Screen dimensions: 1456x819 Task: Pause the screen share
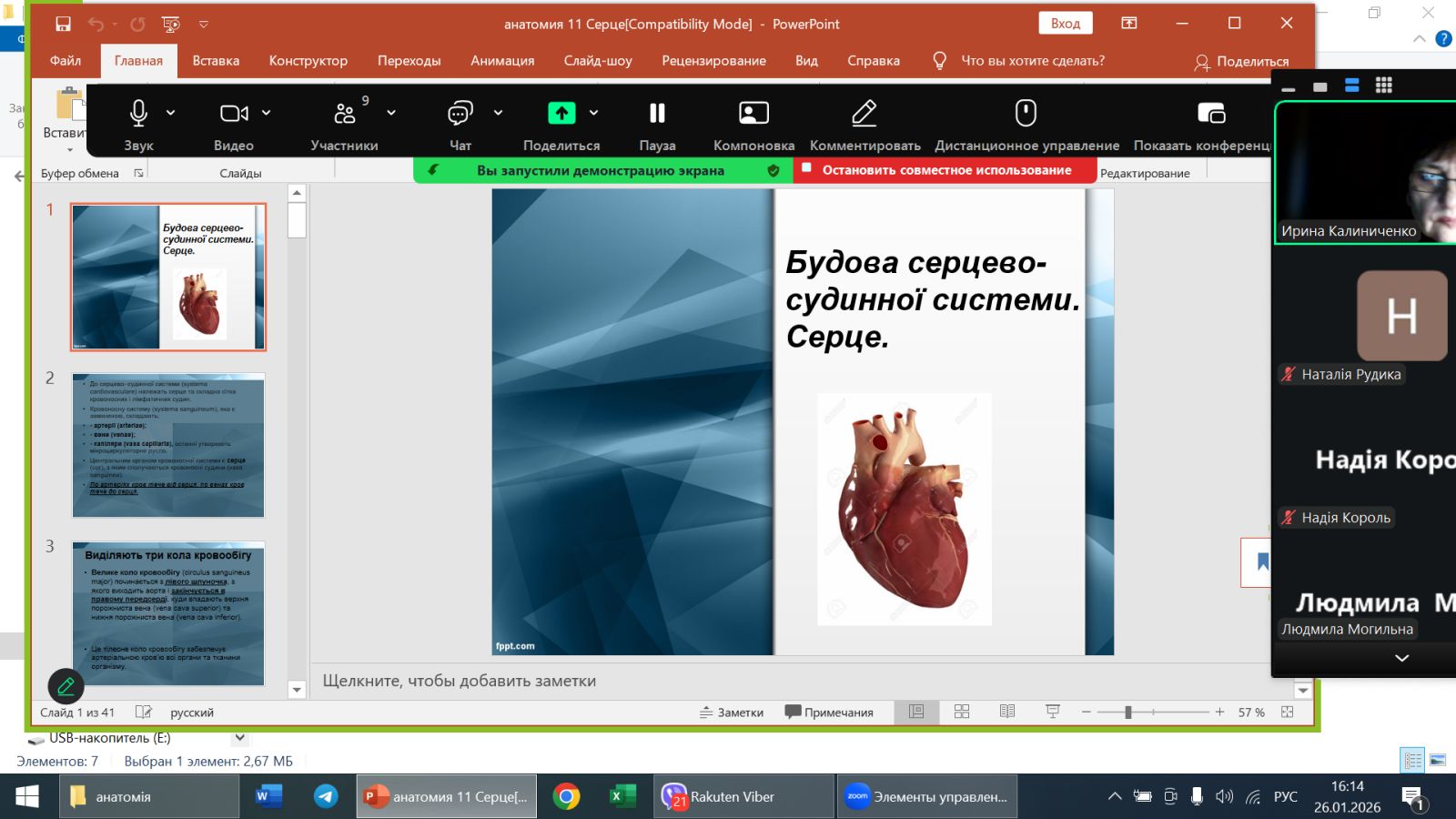point(657,114)
